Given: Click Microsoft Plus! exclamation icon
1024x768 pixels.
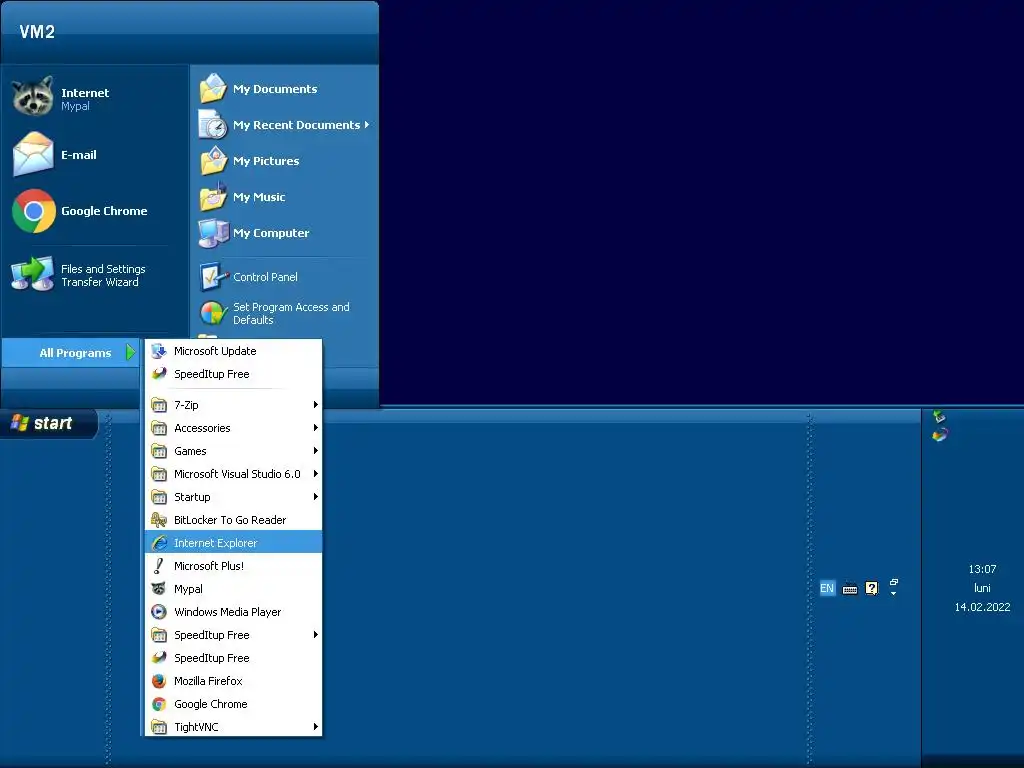Looking at the screenshot, I should (159, 566).
